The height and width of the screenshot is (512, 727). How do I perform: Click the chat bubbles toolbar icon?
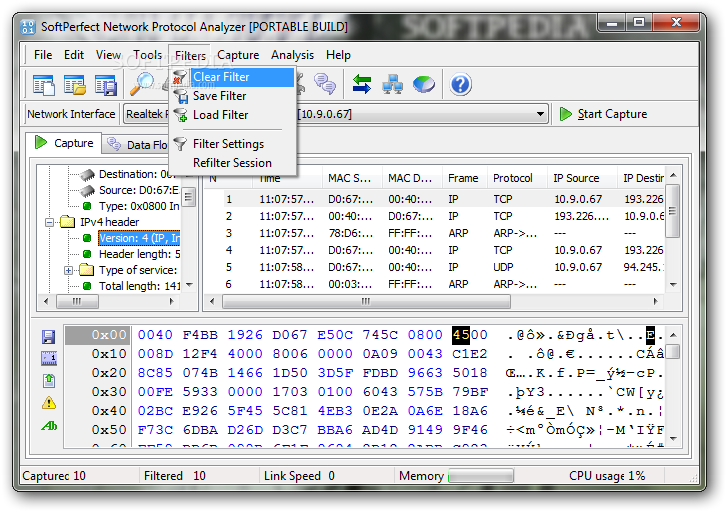[325, 84]
